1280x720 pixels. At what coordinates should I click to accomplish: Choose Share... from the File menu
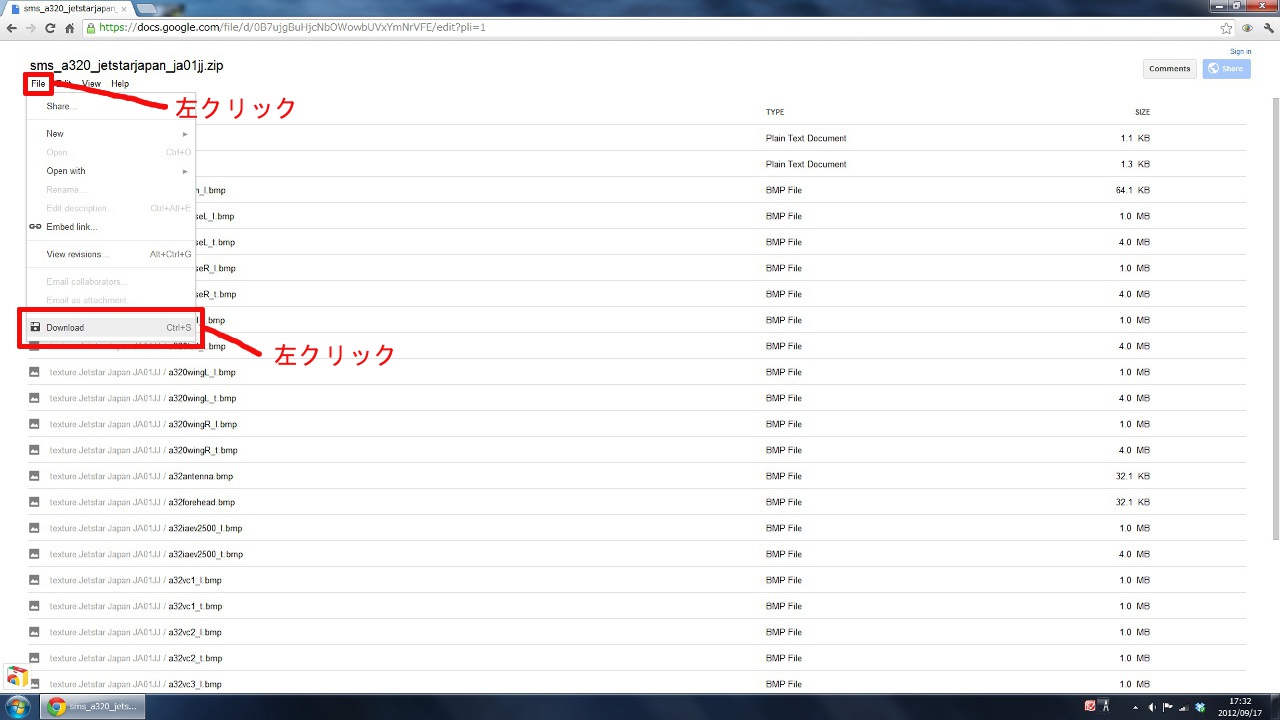coord(111,106)
